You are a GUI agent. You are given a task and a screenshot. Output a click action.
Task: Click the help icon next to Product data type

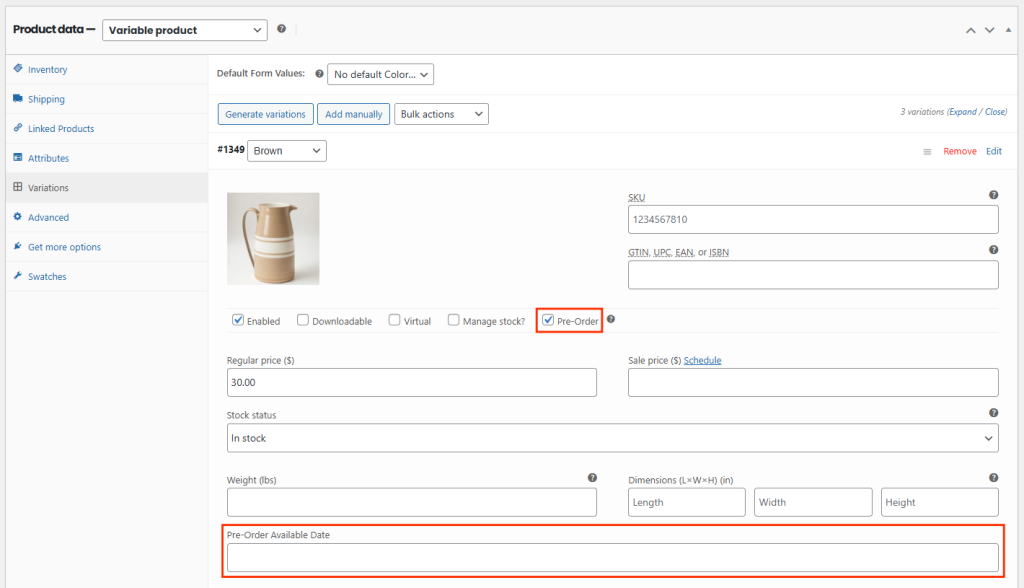coord(282,29)
